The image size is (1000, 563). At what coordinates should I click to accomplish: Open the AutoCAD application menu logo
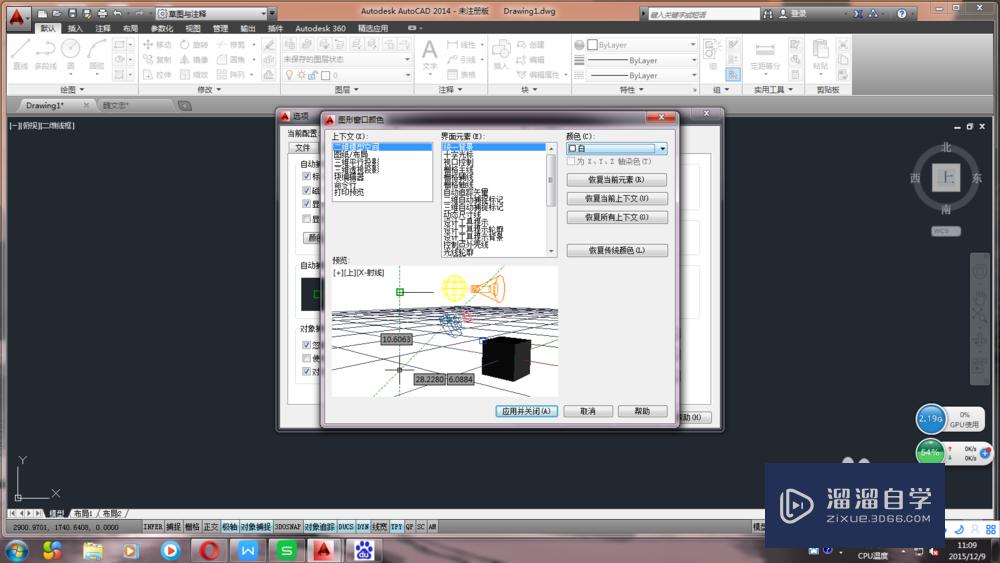coord(17,18)
